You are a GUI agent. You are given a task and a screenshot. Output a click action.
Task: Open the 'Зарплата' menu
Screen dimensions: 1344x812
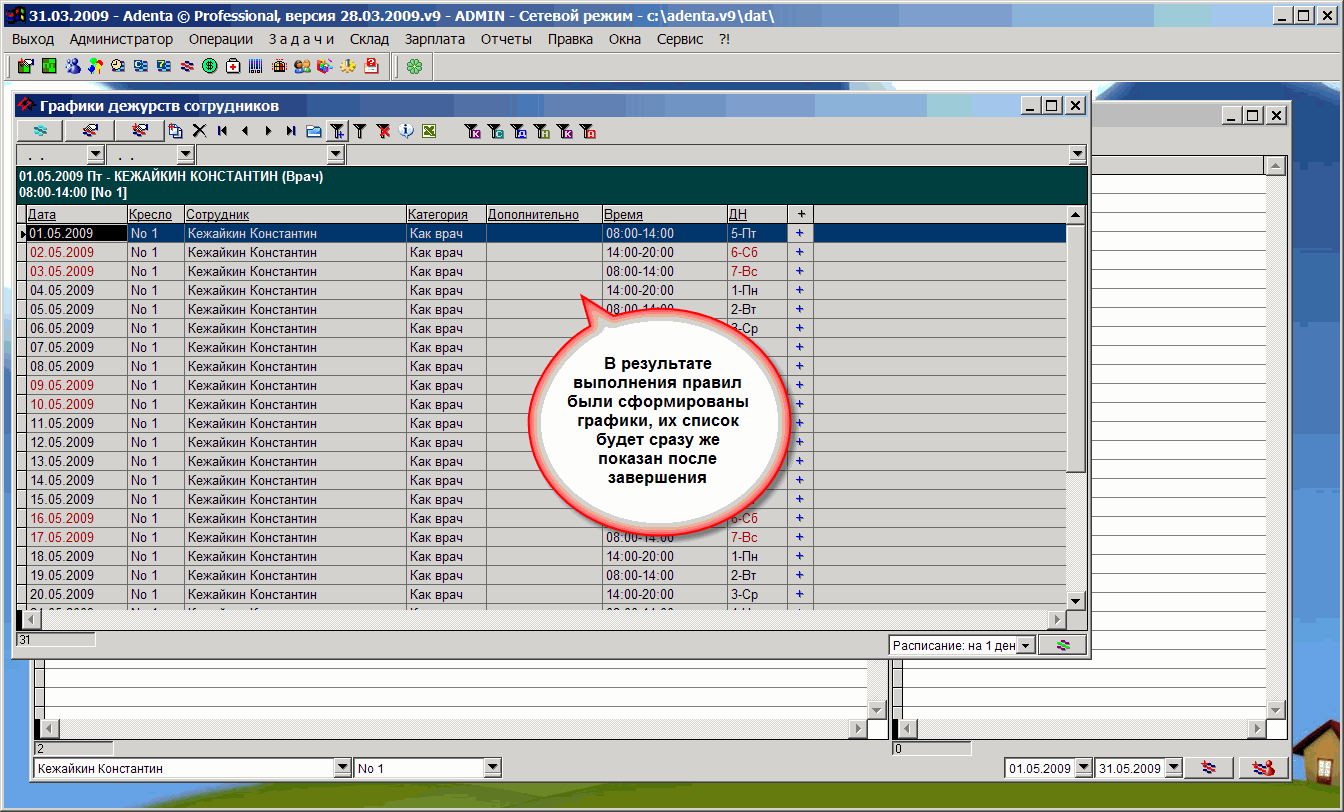pyautogui.click(x=434, y=39)
